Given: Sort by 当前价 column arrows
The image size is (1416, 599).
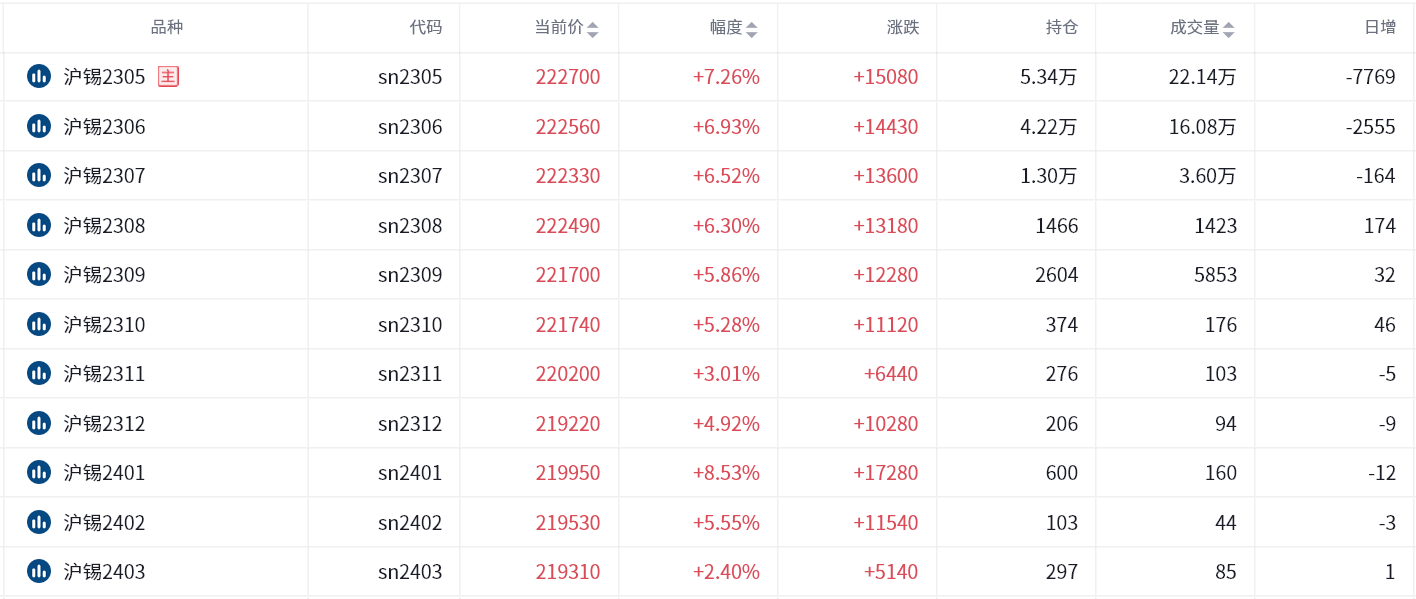Looking at the screenshot, I should [592, 29].
